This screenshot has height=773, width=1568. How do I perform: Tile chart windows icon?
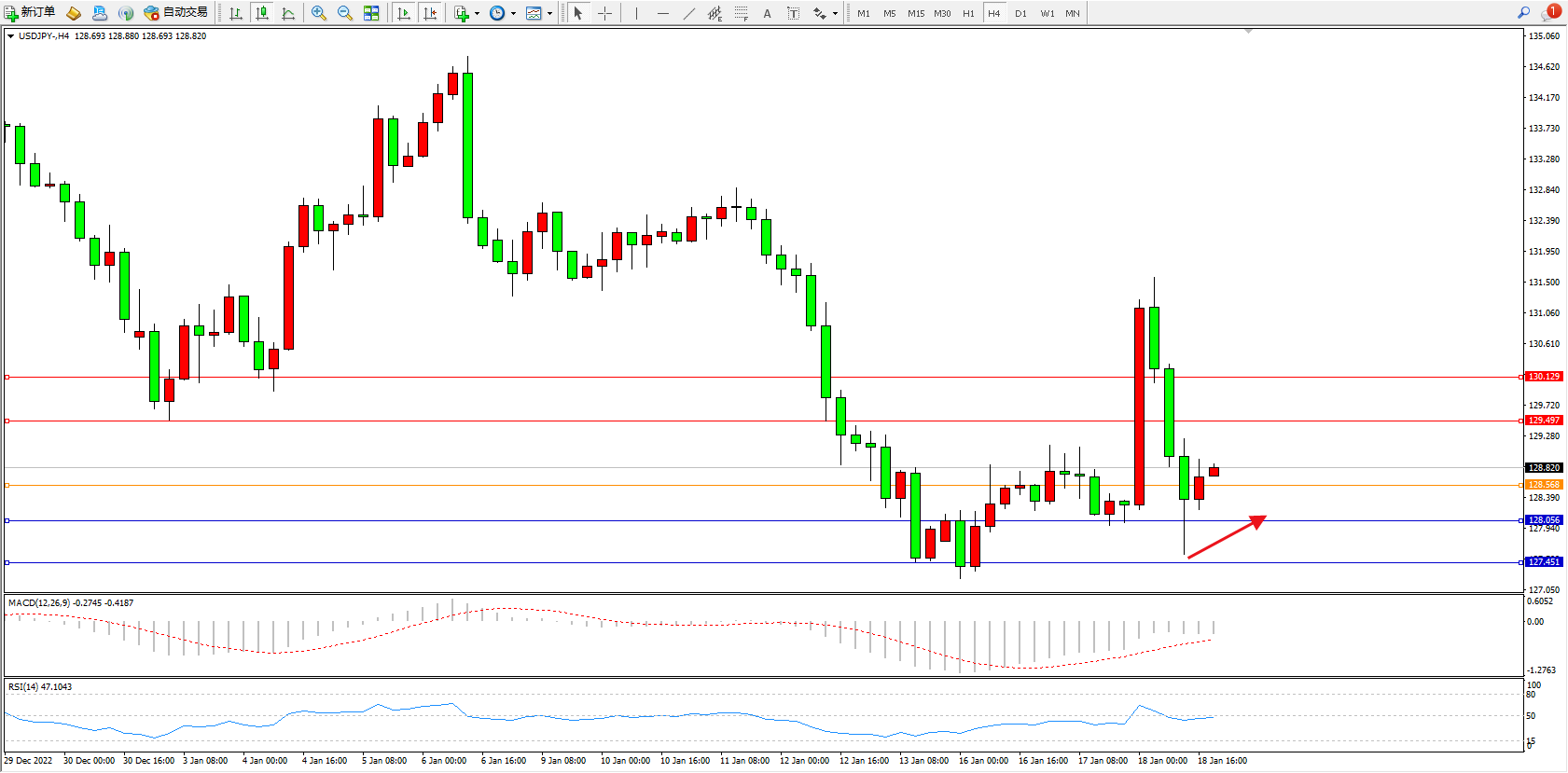[371, 13]
